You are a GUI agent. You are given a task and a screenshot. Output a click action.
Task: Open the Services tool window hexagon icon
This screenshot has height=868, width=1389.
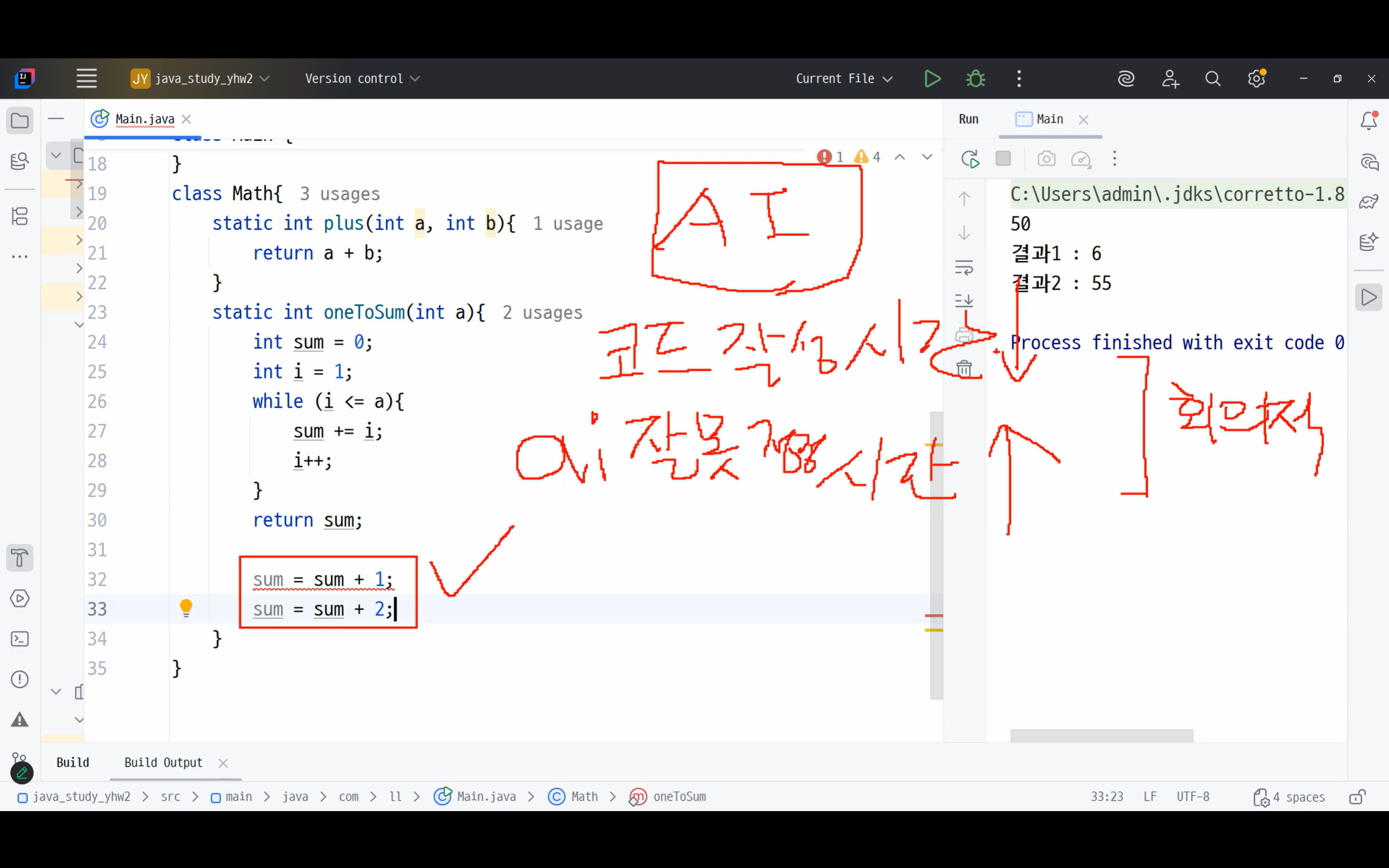click(20, 598)
